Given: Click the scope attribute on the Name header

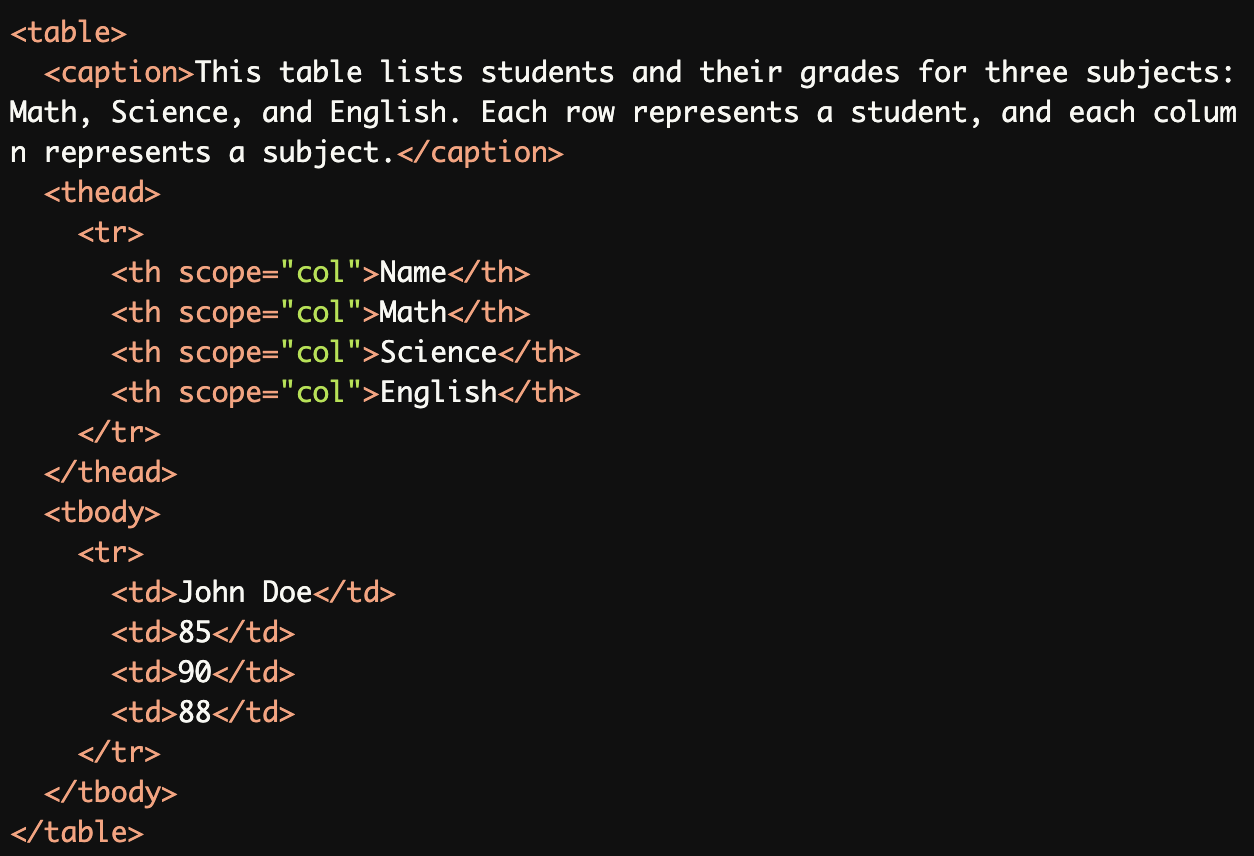Looking at the screenshot, I should [220, 273].
